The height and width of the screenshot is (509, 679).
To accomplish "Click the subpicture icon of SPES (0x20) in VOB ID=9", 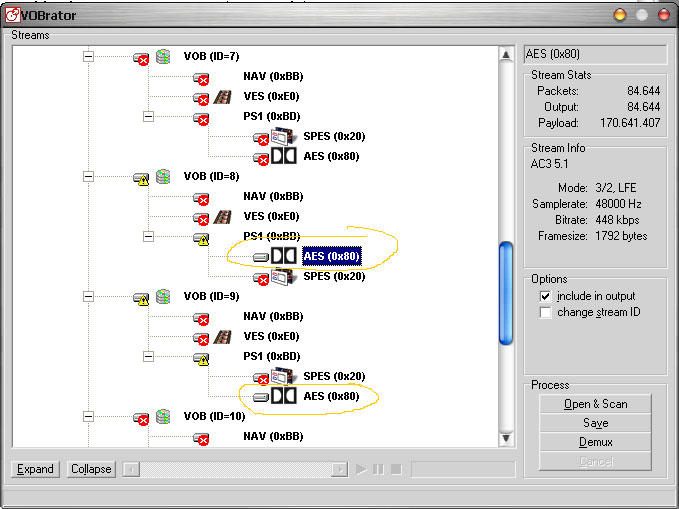I will tap(284, 376).
